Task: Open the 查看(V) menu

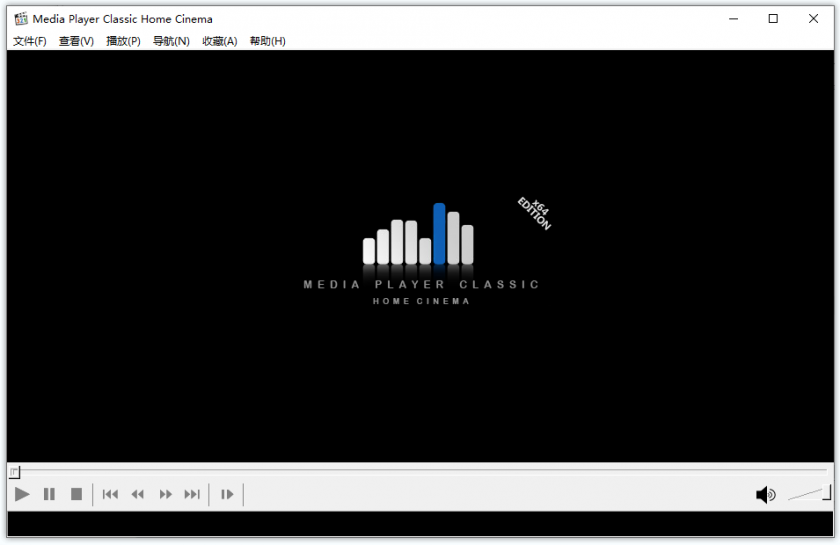Action: [76, 41]
